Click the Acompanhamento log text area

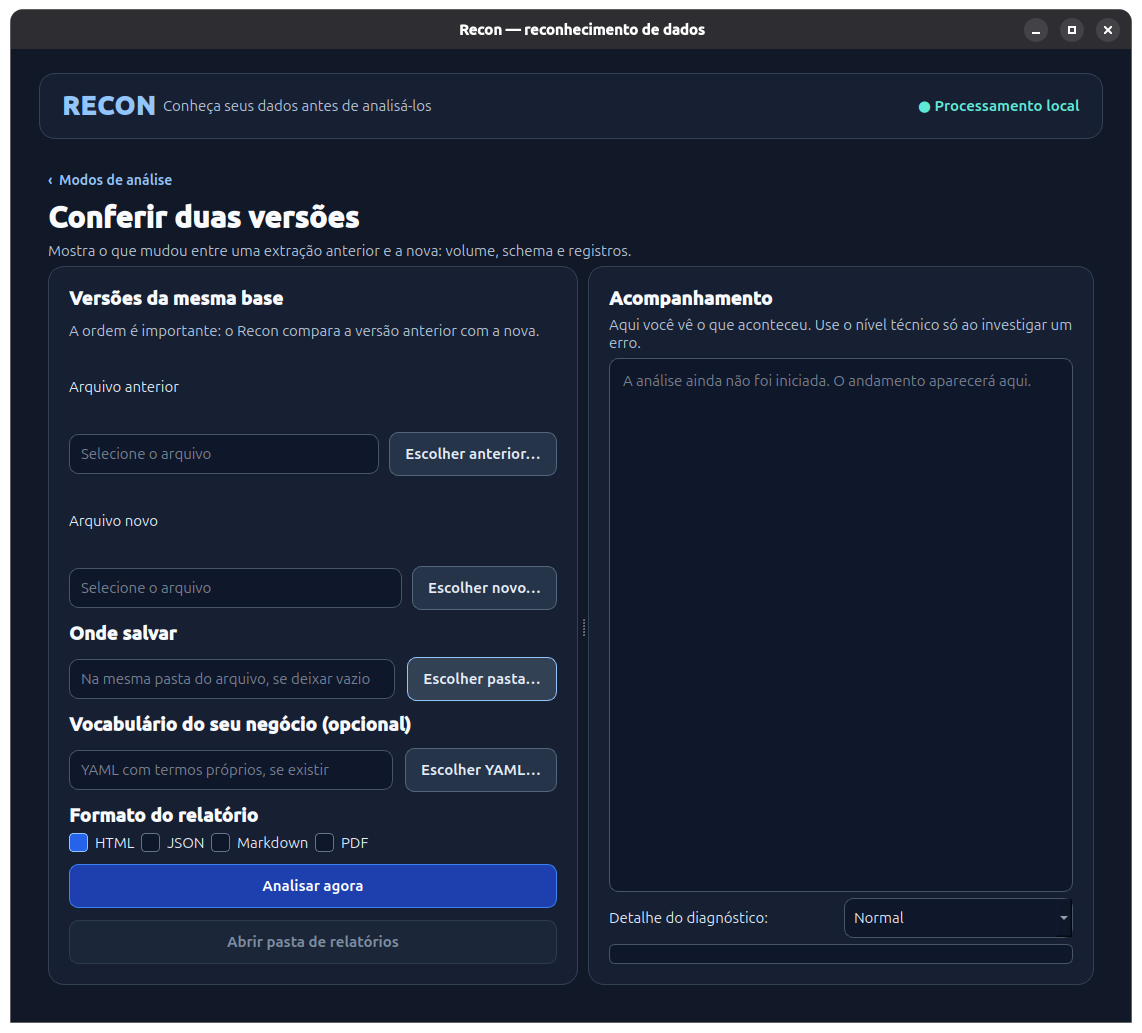pyautogui.click(x=840, y=625)
